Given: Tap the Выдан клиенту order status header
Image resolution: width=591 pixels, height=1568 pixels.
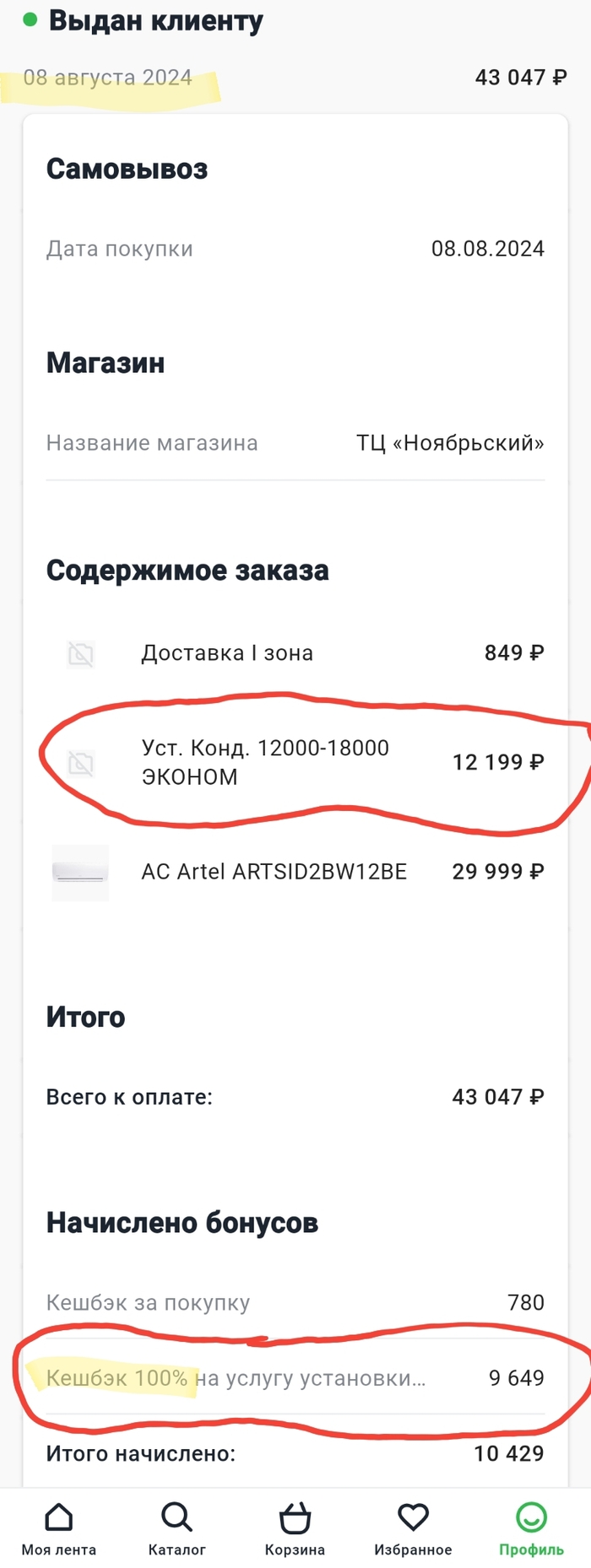Looking at the screenshot, I should [x=155, y=21].
